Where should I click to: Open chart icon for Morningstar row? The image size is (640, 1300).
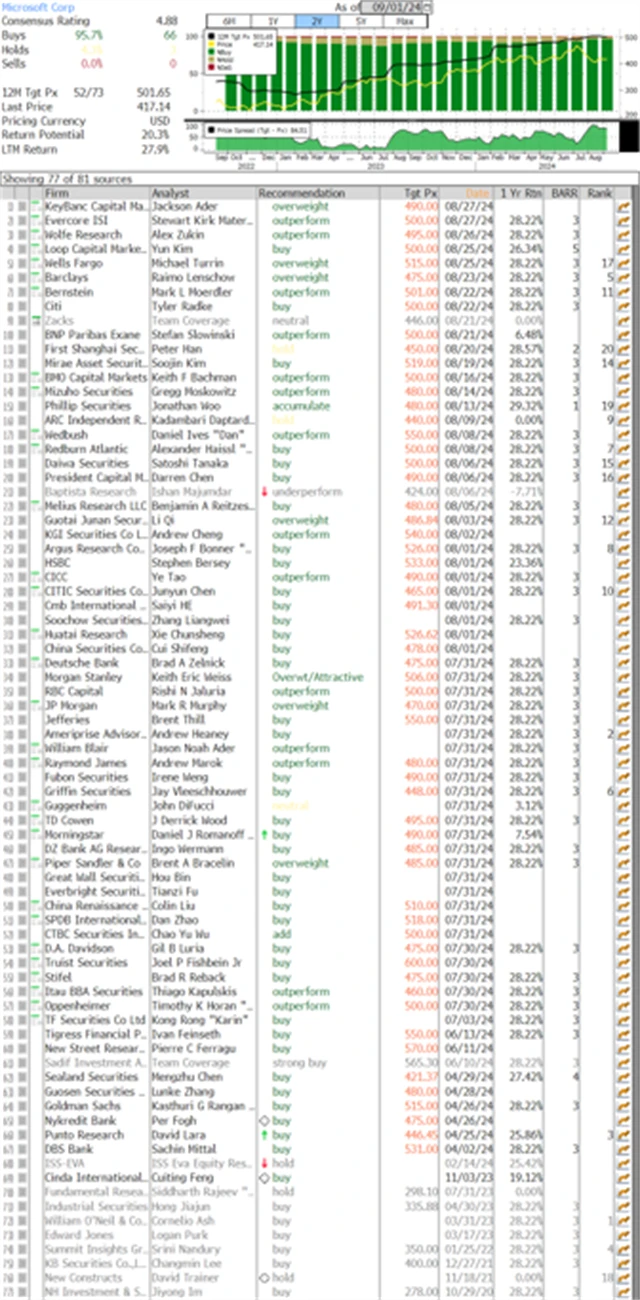pos(625,834)
